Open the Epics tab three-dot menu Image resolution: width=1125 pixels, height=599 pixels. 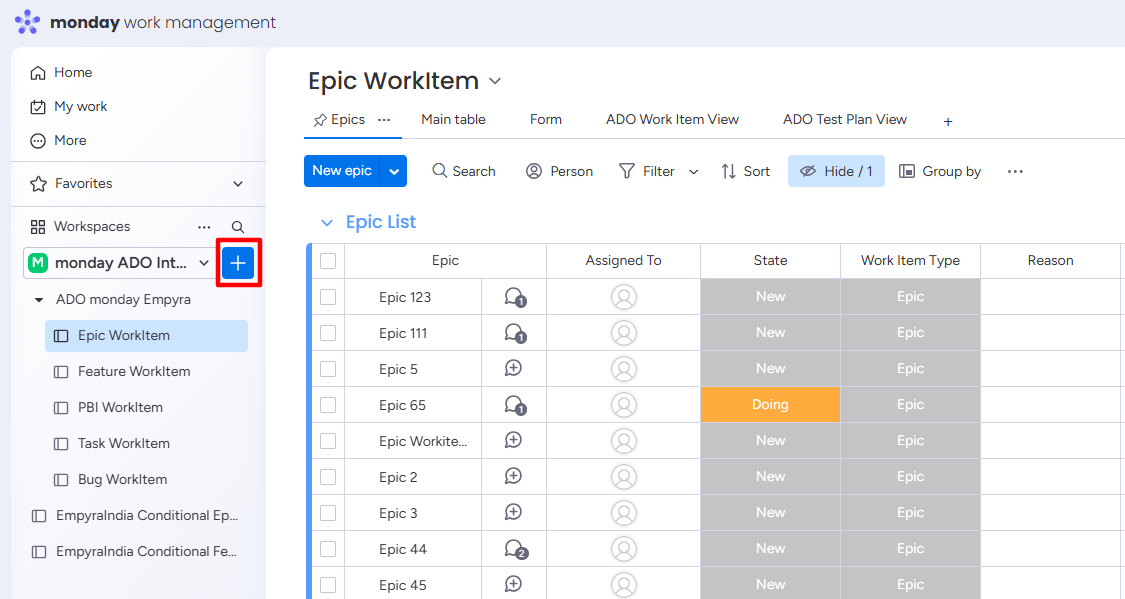click(384, 120)
